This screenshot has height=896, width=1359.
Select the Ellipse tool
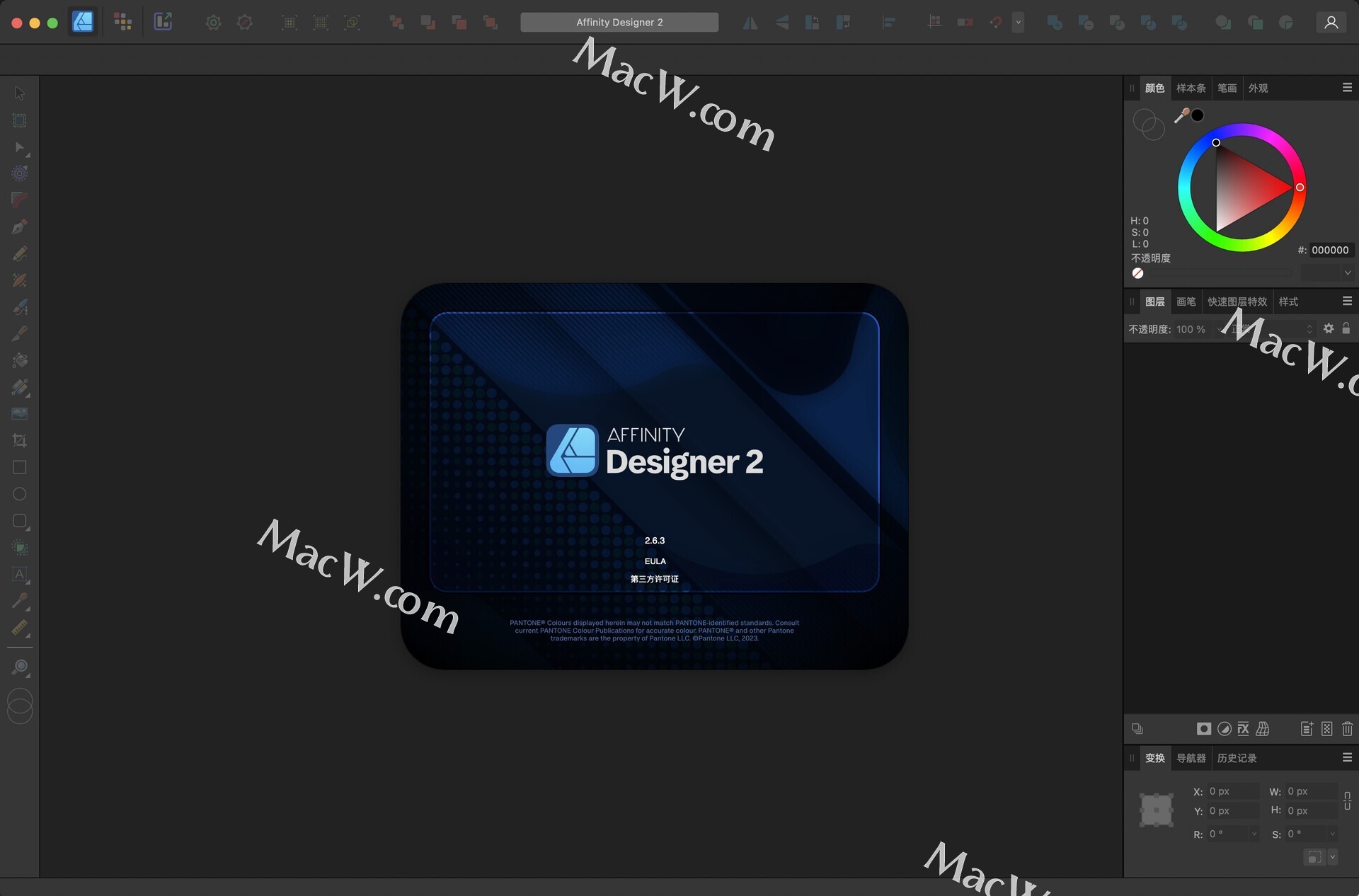[x=20, y=494]
